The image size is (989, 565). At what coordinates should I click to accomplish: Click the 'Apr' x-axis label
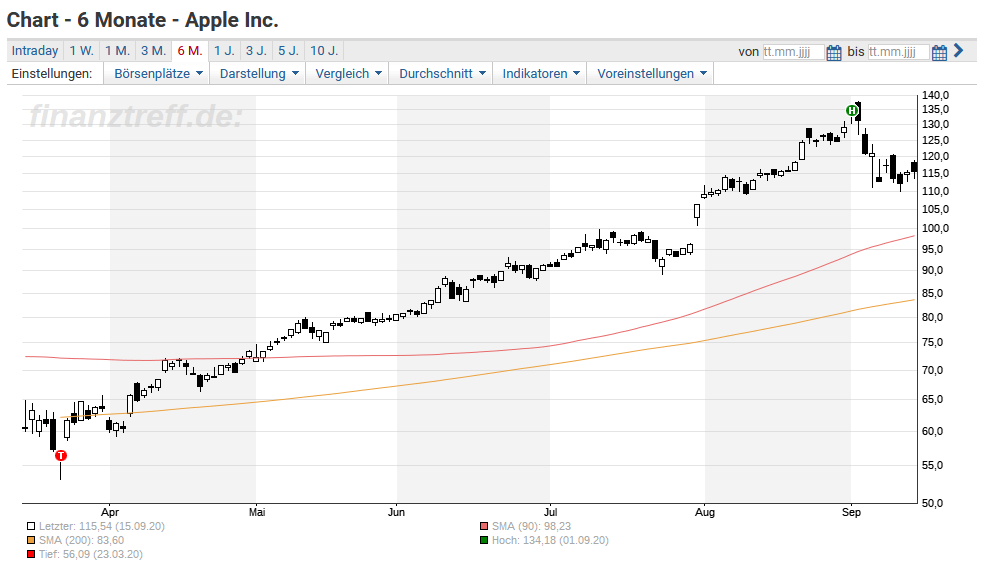click(x=110, y=512)
